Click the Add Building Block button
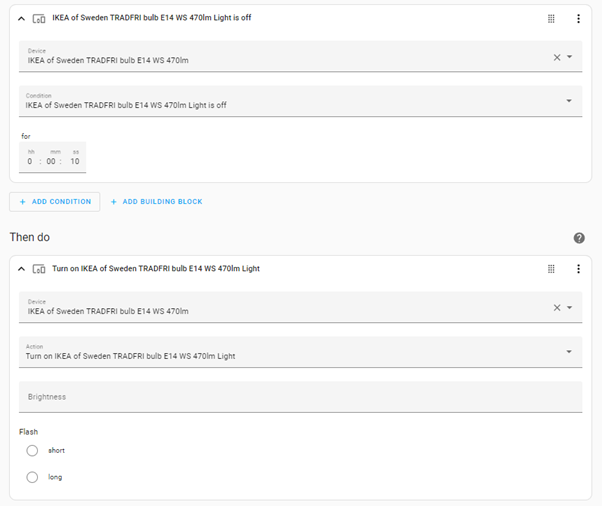 click(x=156, y=202)
